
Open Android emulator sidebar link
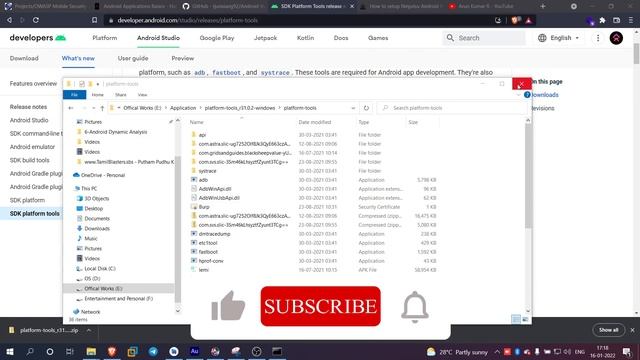tap(32, 147)
